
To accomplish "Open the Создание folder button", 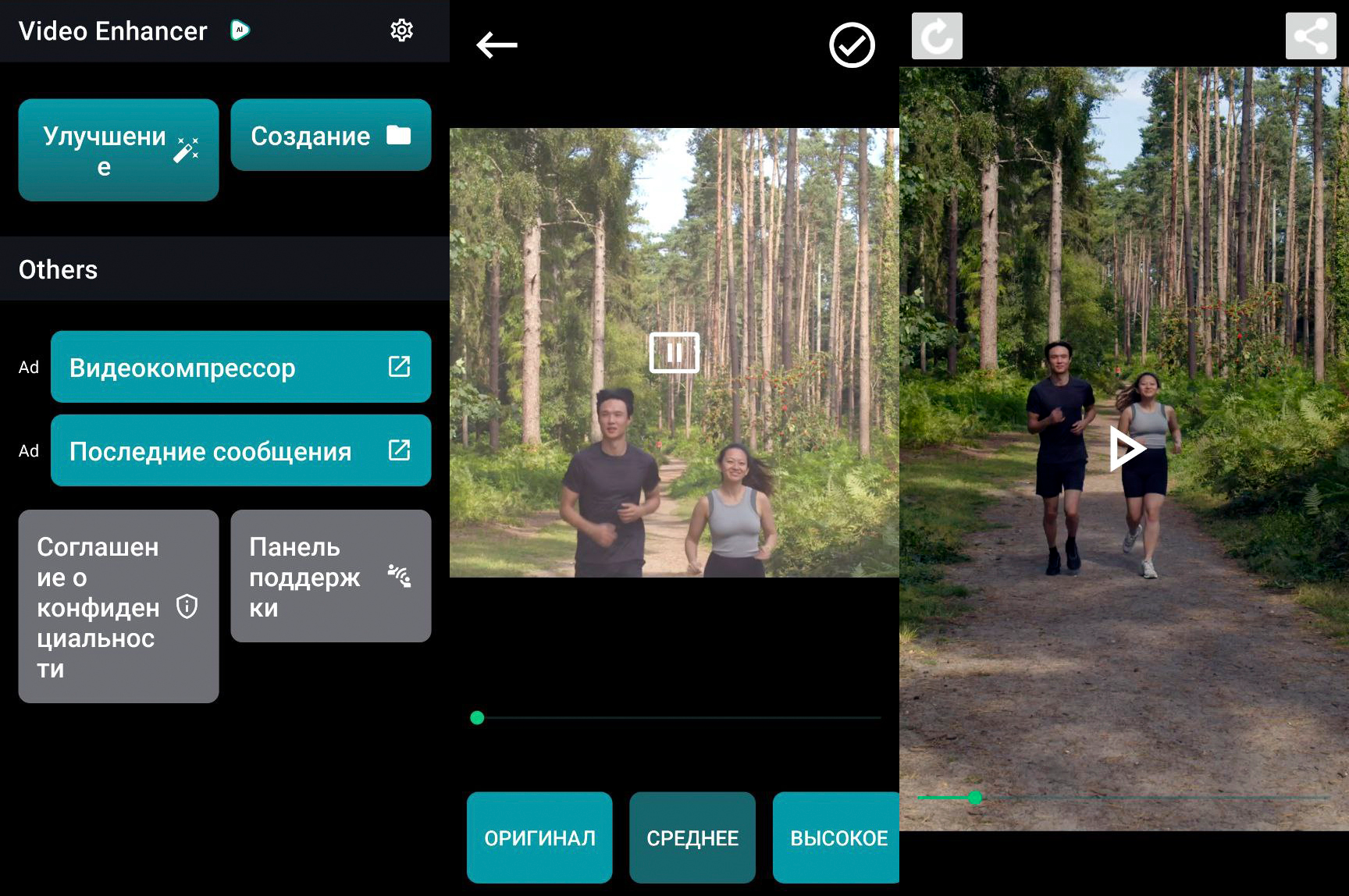I will (x=331, y=135).
